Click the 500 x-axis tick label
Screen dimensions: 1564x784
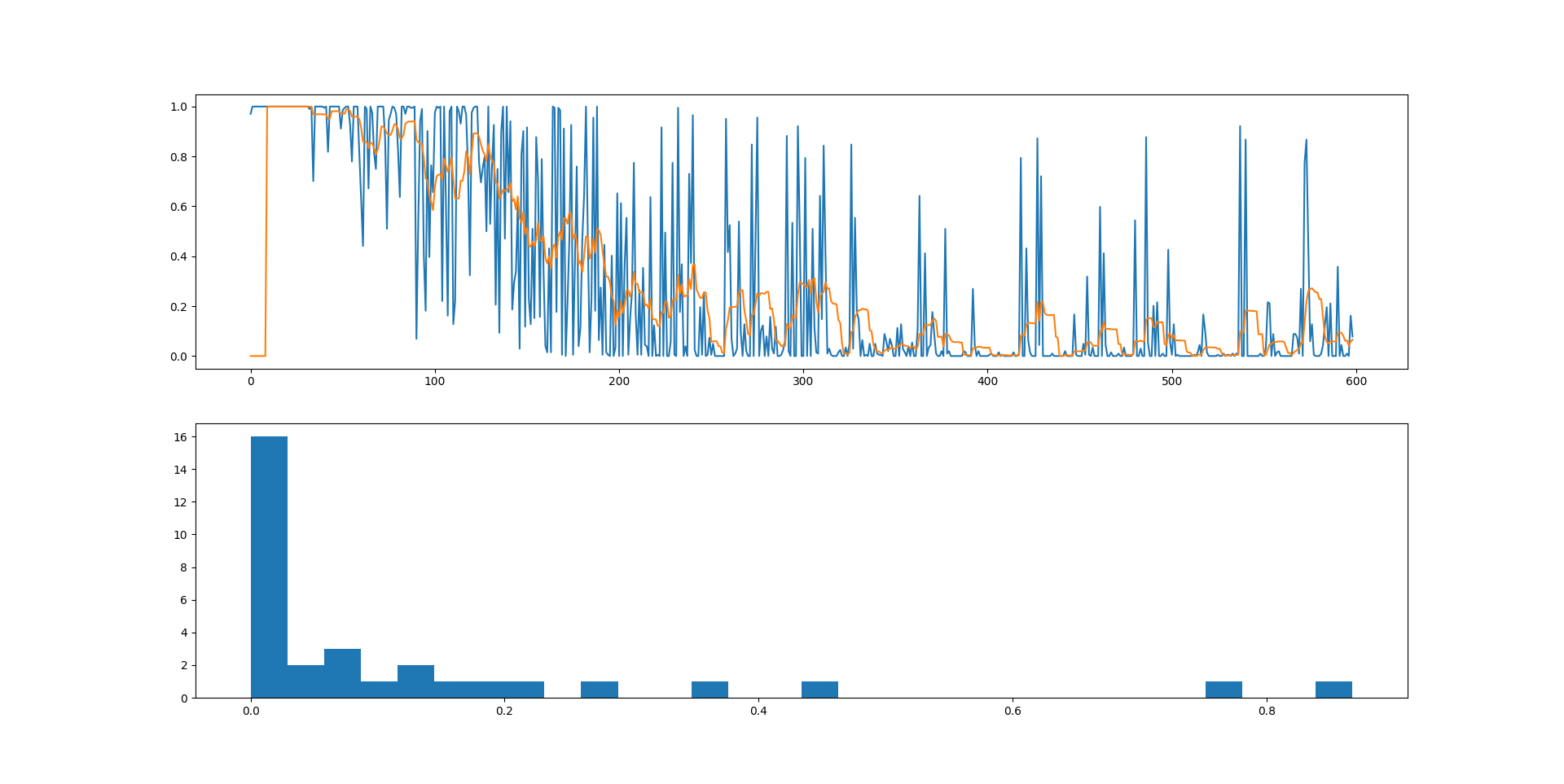click(x=1171, y=381)
